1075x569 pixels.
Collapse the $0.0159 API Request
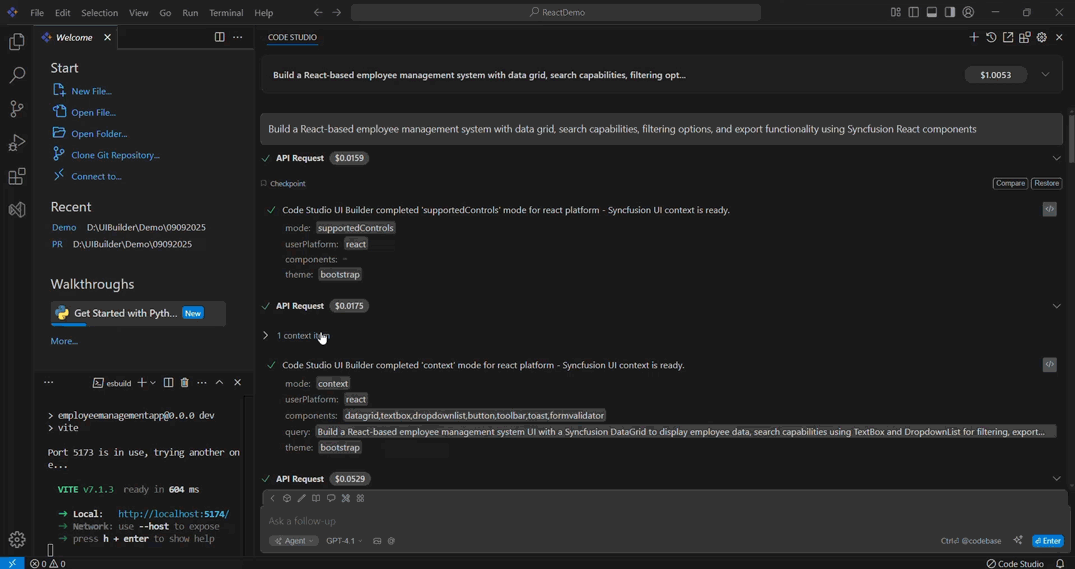(x=1056, y=158)
